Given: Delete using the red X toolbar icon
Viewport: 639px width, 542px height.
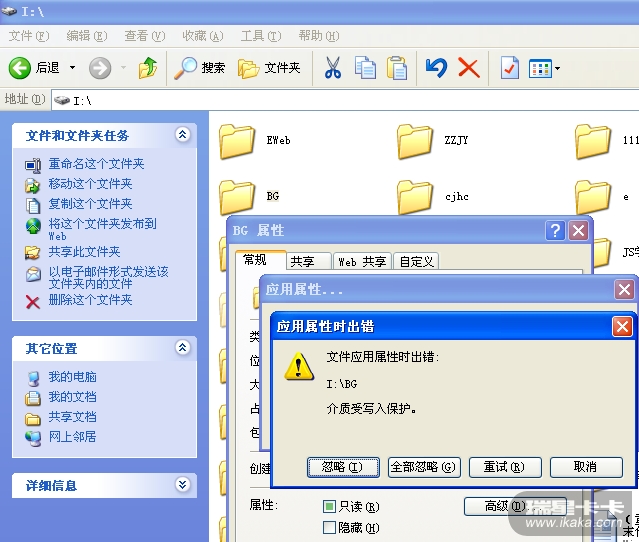Looking at the screenshot, I should click(469, 68).
